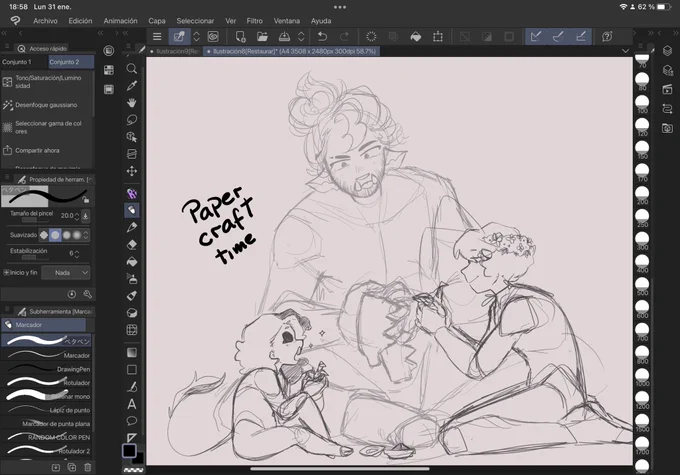Viewport: 680px width, 475px height.
Task: Click Seleccionar gama de colores item
Action: tap(47, 128)
